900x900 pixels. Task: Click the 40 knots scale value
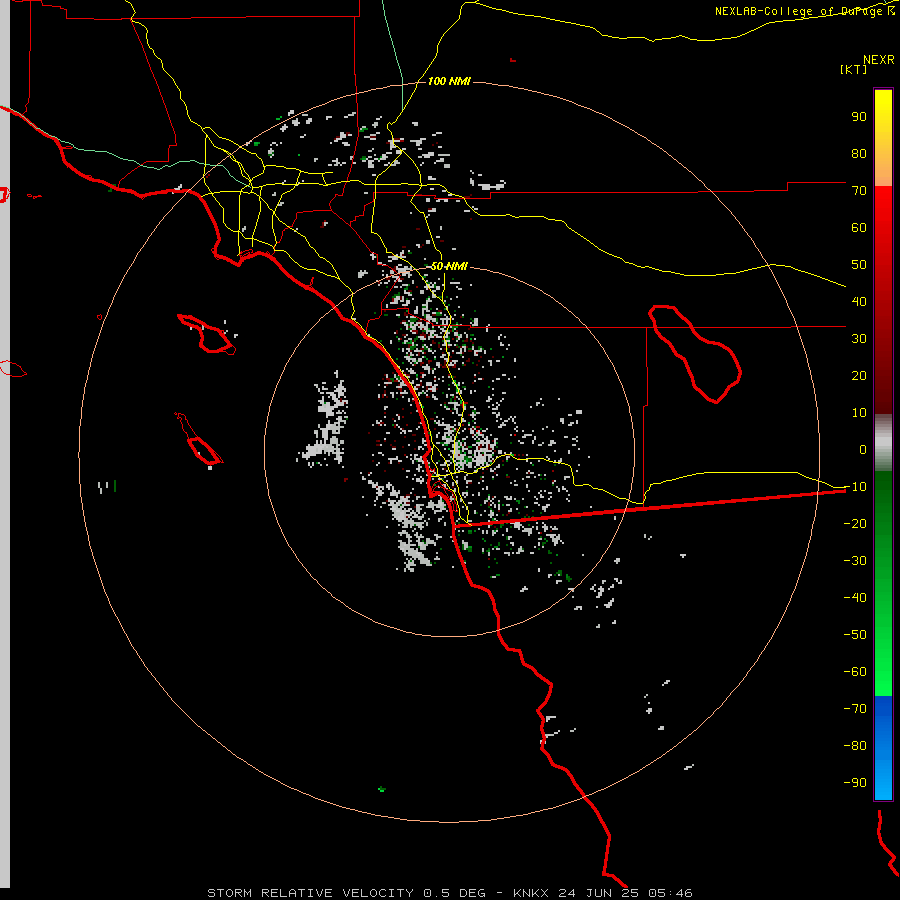(859, 302)
